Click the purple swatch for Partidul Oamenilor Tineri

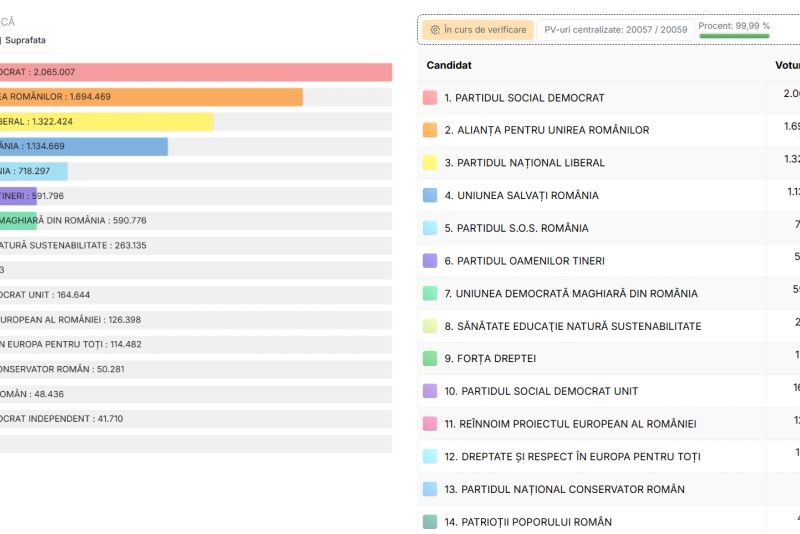[x=430, y=261]
